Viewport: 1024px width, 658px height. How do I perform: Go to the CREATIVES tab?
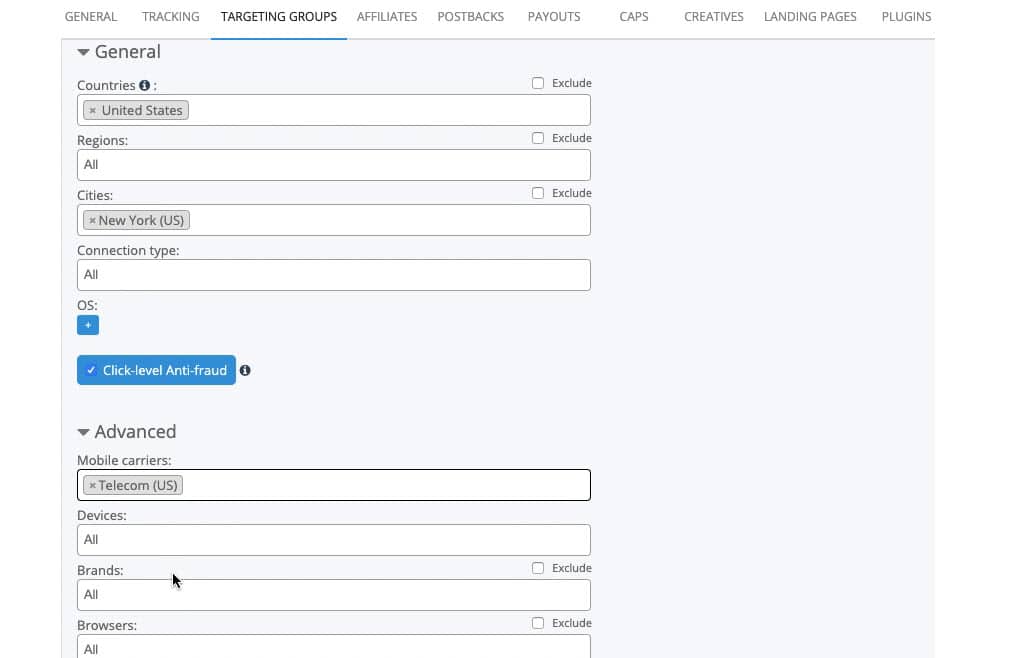pyautogui.click(x=714, y=16)
